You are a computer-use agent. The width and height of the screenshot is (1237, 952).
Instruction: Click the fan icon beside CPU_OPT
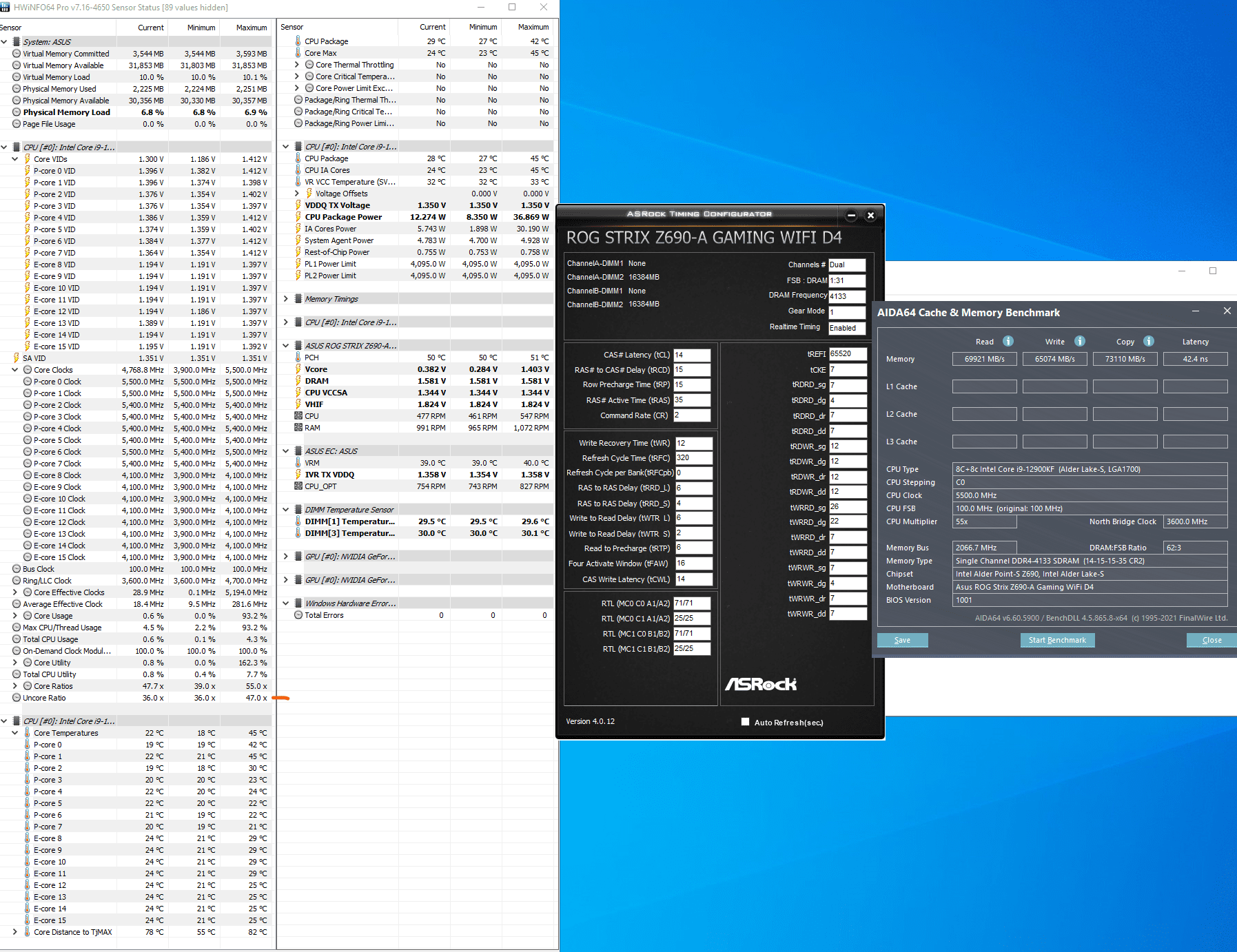point(298,486)
